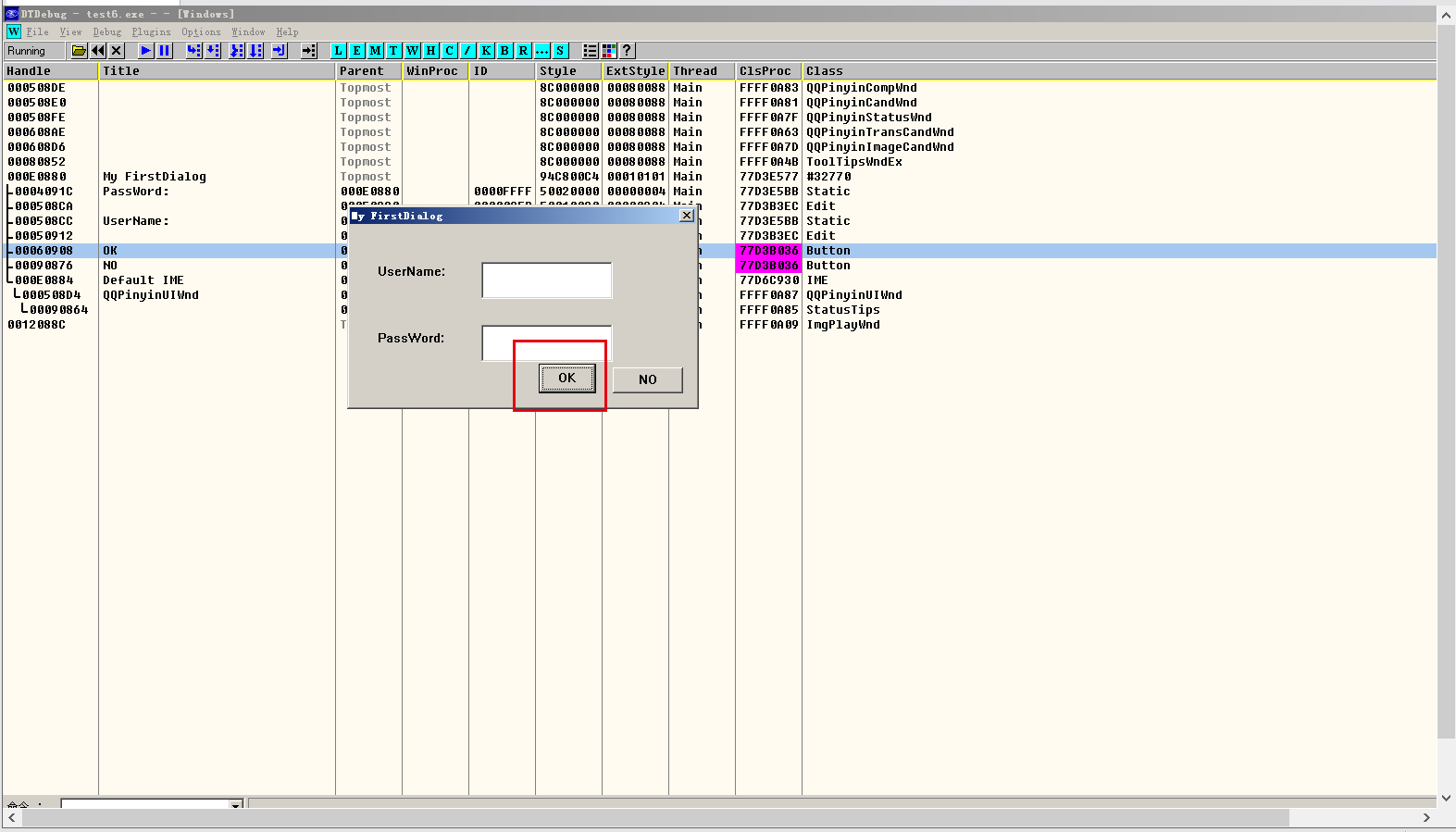Open Source window with S button
Viewport: 1456px width, 832px height.
click(x=560, y=51)
